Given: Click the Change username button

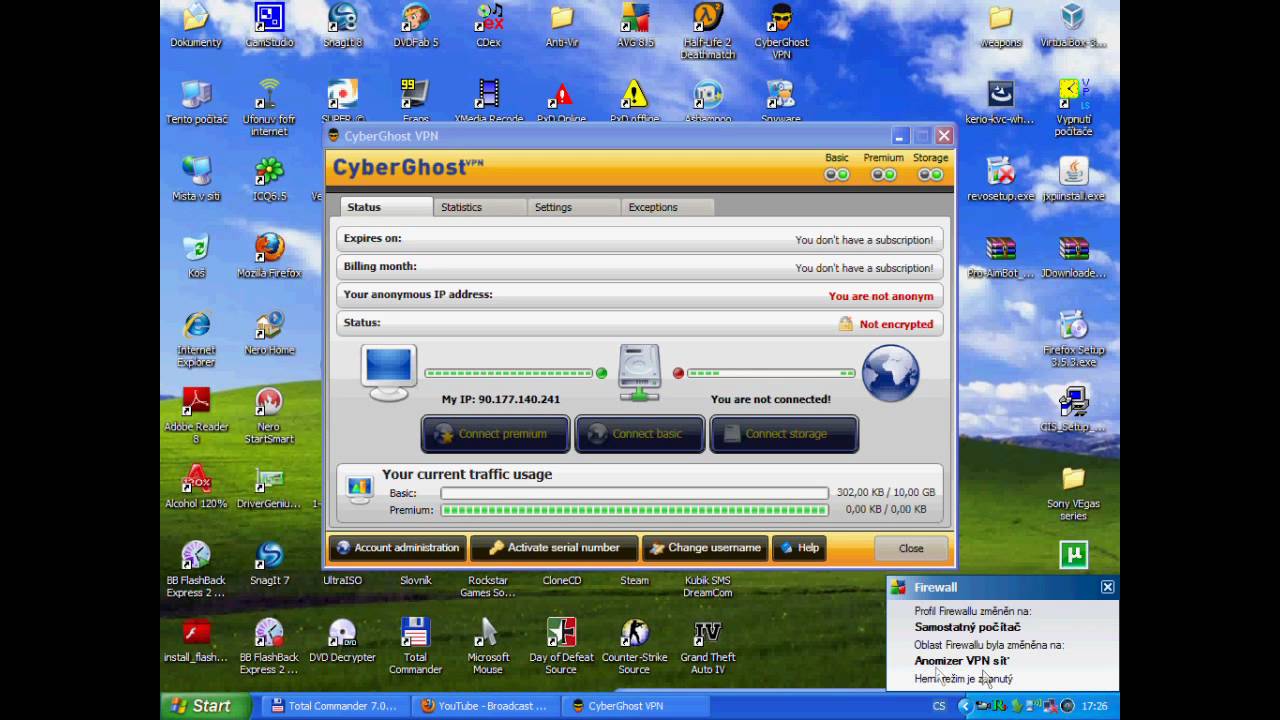Looking at the screenshot, I should click(x=705, y=548).
